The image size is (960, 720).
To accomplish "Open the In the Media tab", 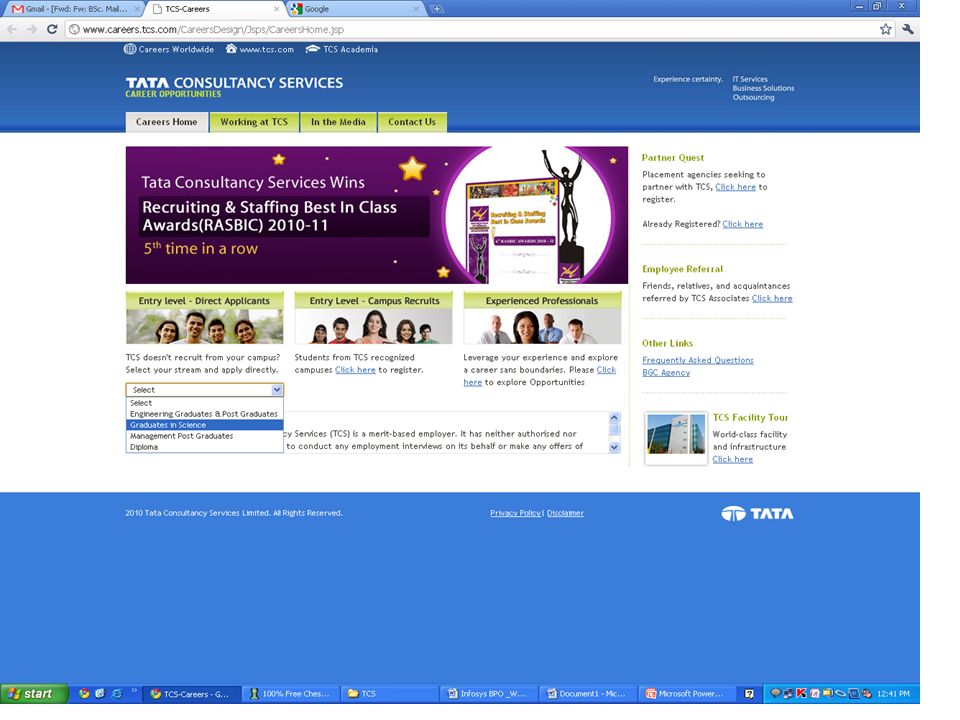I will [338, 122].
